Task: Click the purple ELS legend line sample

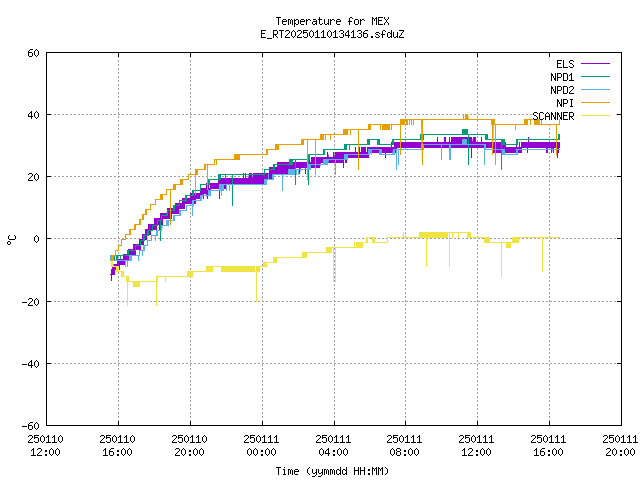Action: [595, 64]
